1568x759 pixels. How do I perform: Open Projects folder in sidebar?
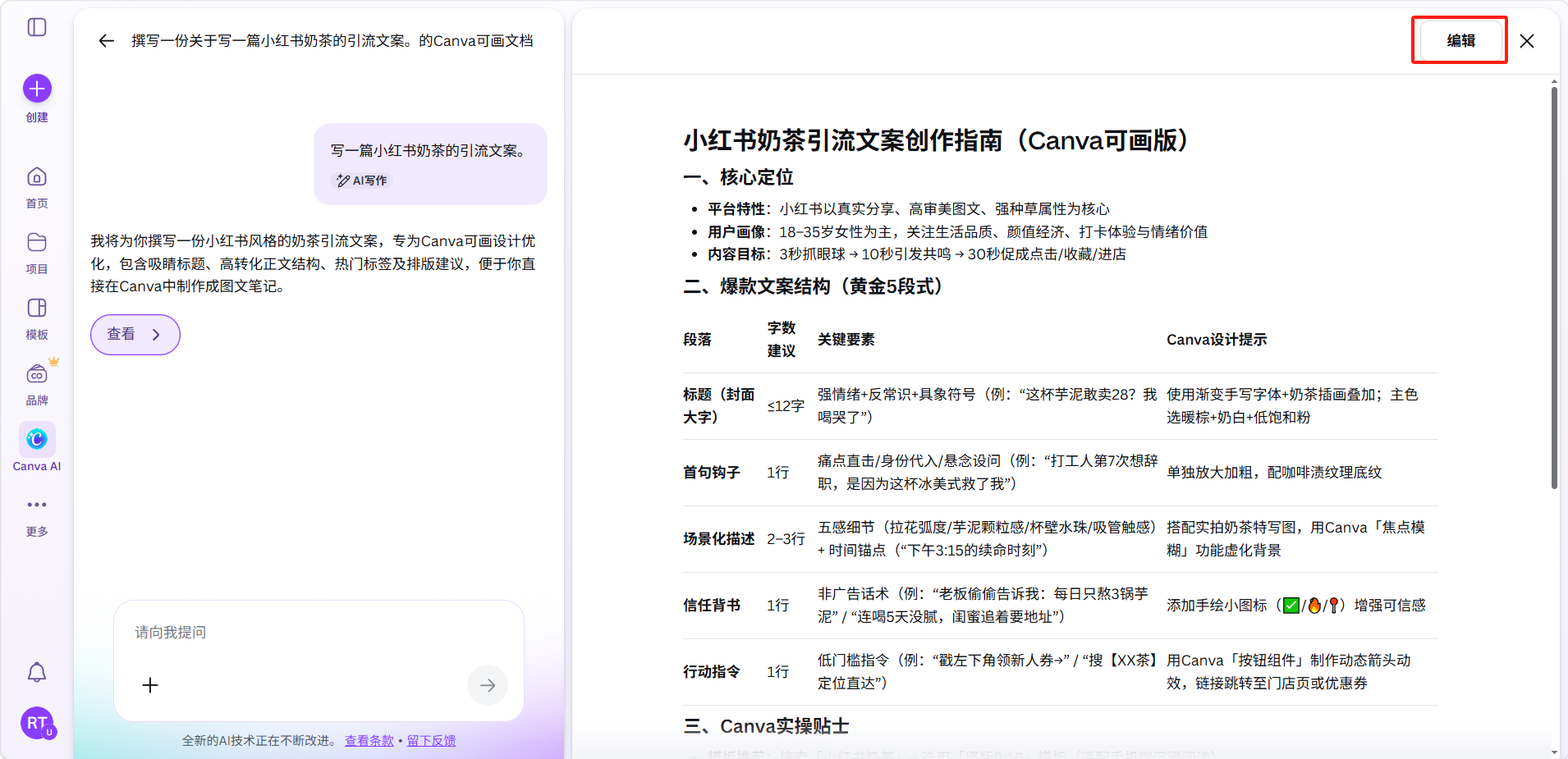coord(37,252)
